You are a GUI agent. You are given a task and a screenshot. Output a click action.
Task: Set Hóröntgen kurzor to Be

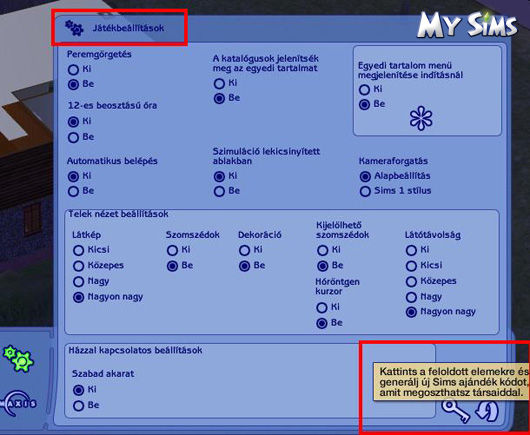click(321, 323)
